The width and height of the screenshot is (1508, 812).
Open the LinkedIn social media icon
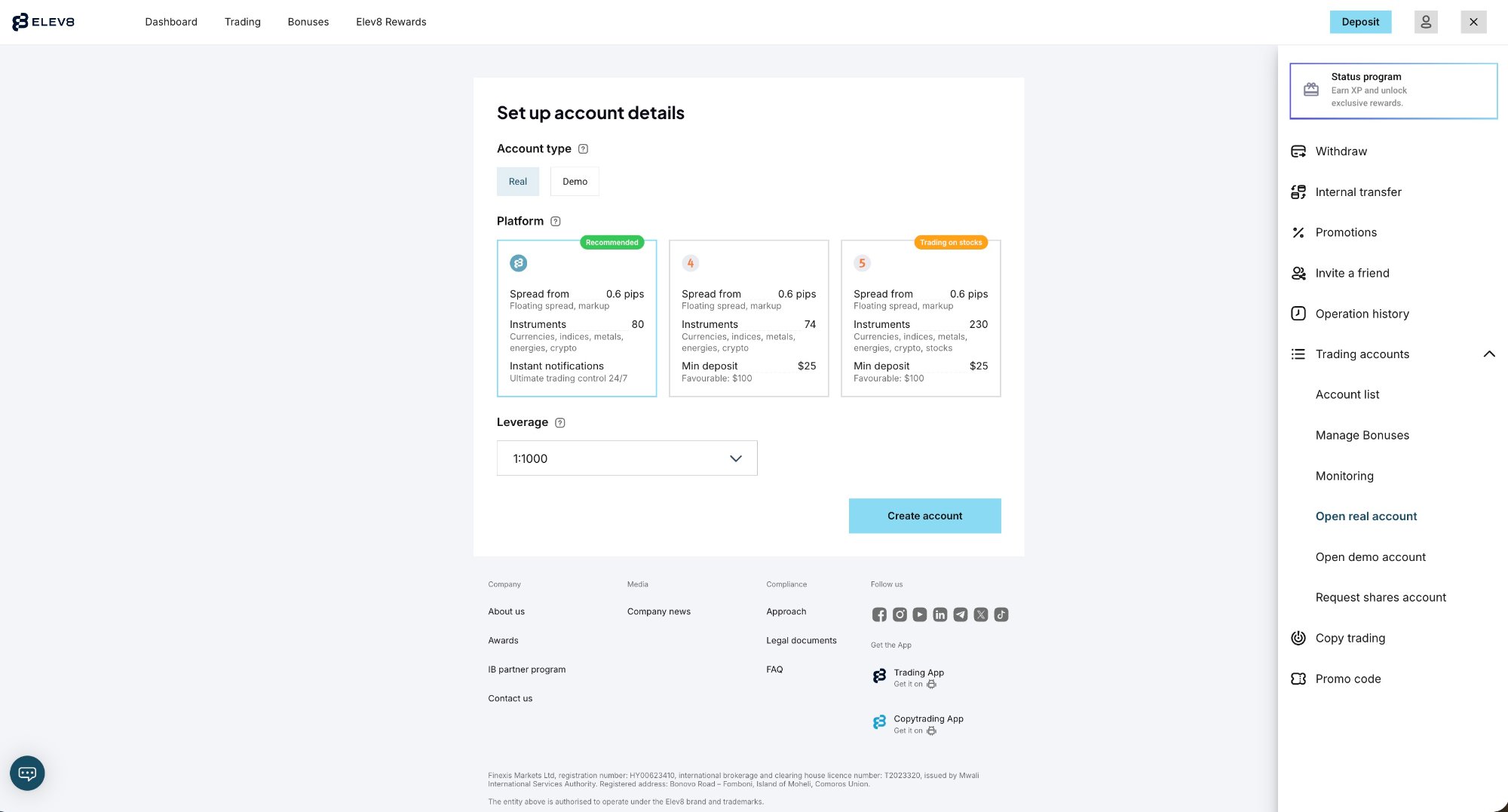coord(940,614)
